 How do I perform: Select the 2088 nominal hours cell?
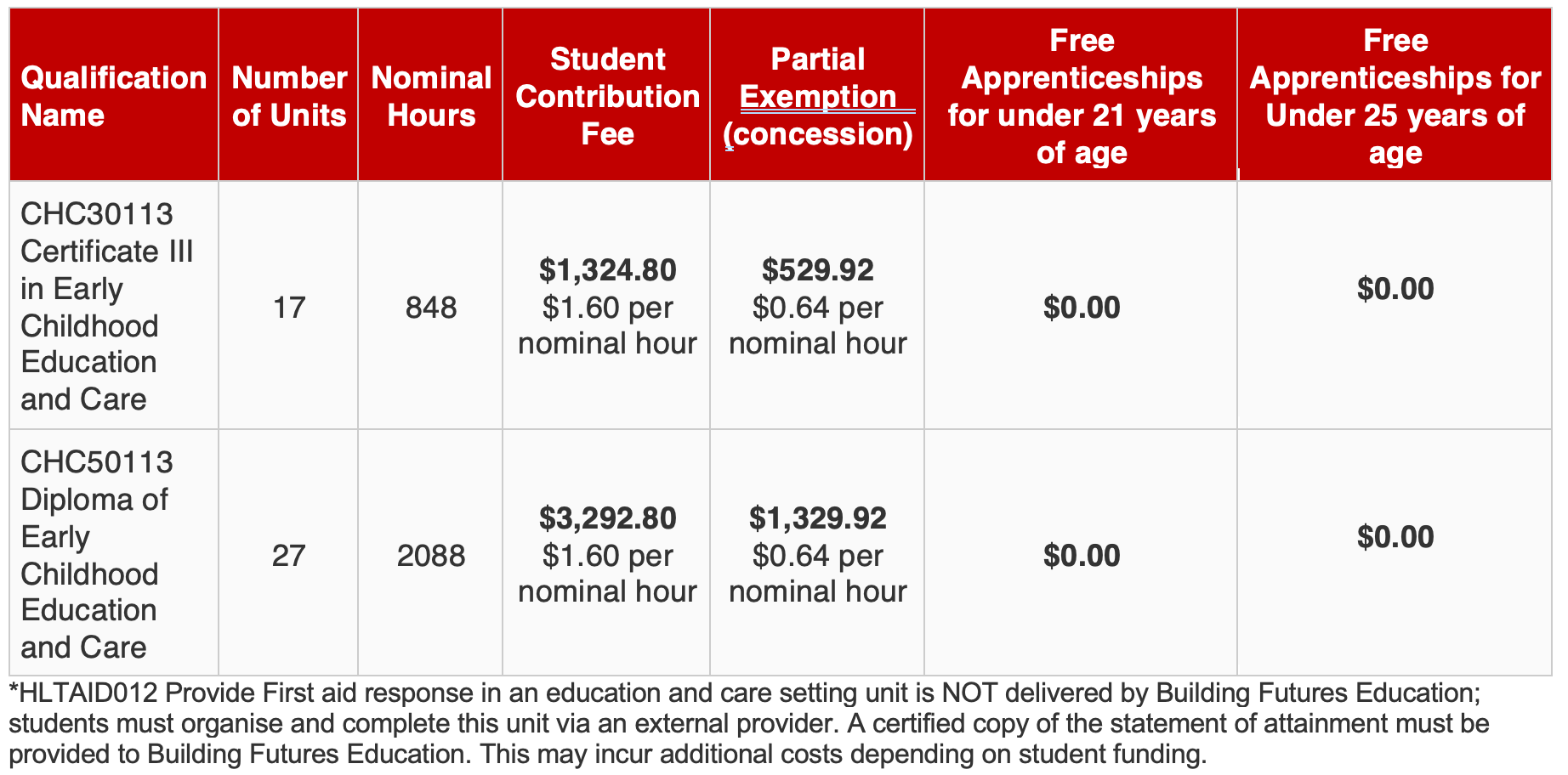point(430,555)
